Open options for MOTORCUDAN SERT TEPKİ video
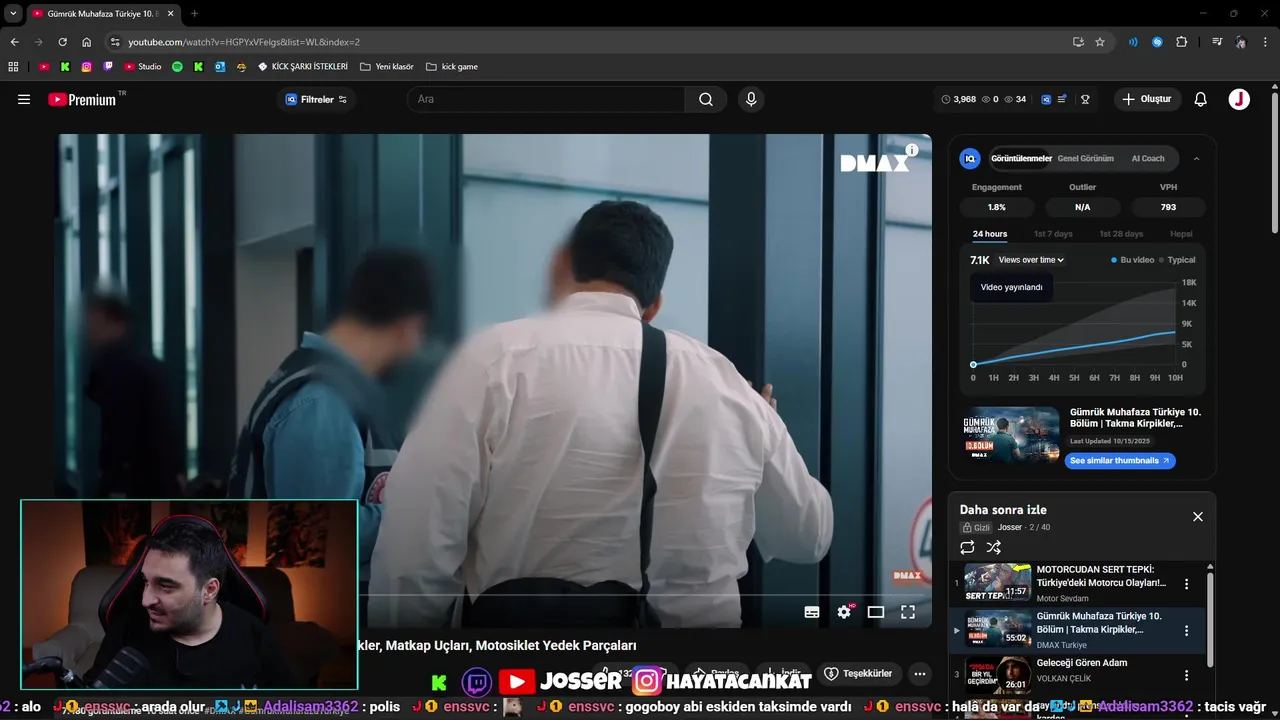 pyautogui.click(x=1187, y=584)
